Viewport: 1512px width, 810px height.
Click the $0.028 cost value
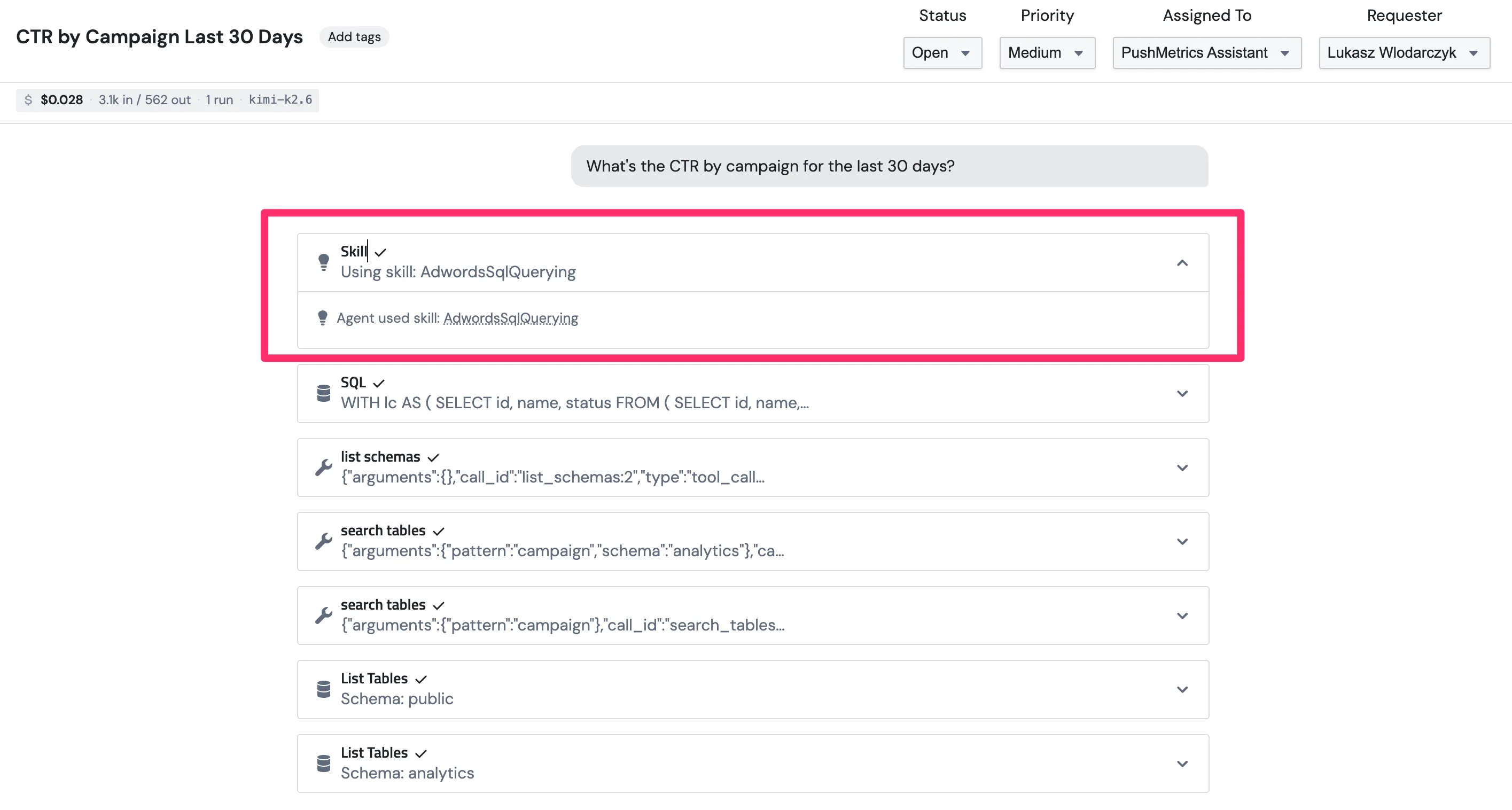[61, 100]
